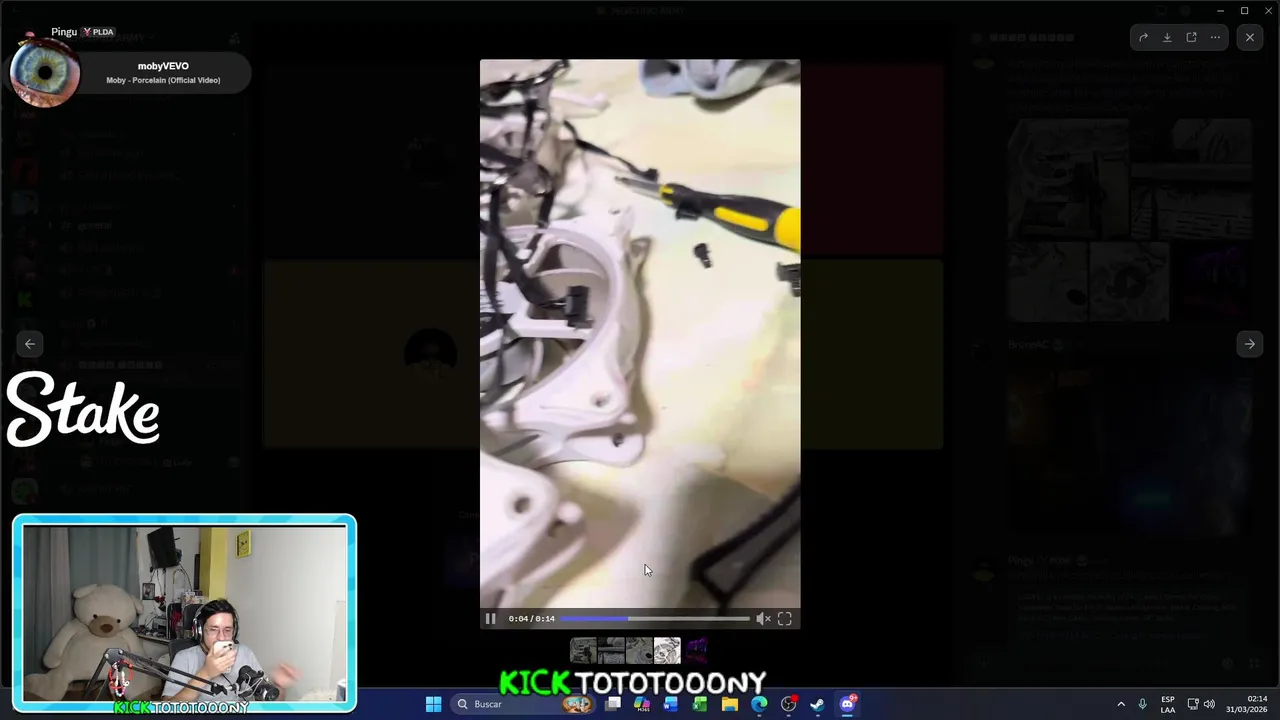Open the clock showing 02:14
Viewport: 1280px width, 720px height.
[1247, 704]
